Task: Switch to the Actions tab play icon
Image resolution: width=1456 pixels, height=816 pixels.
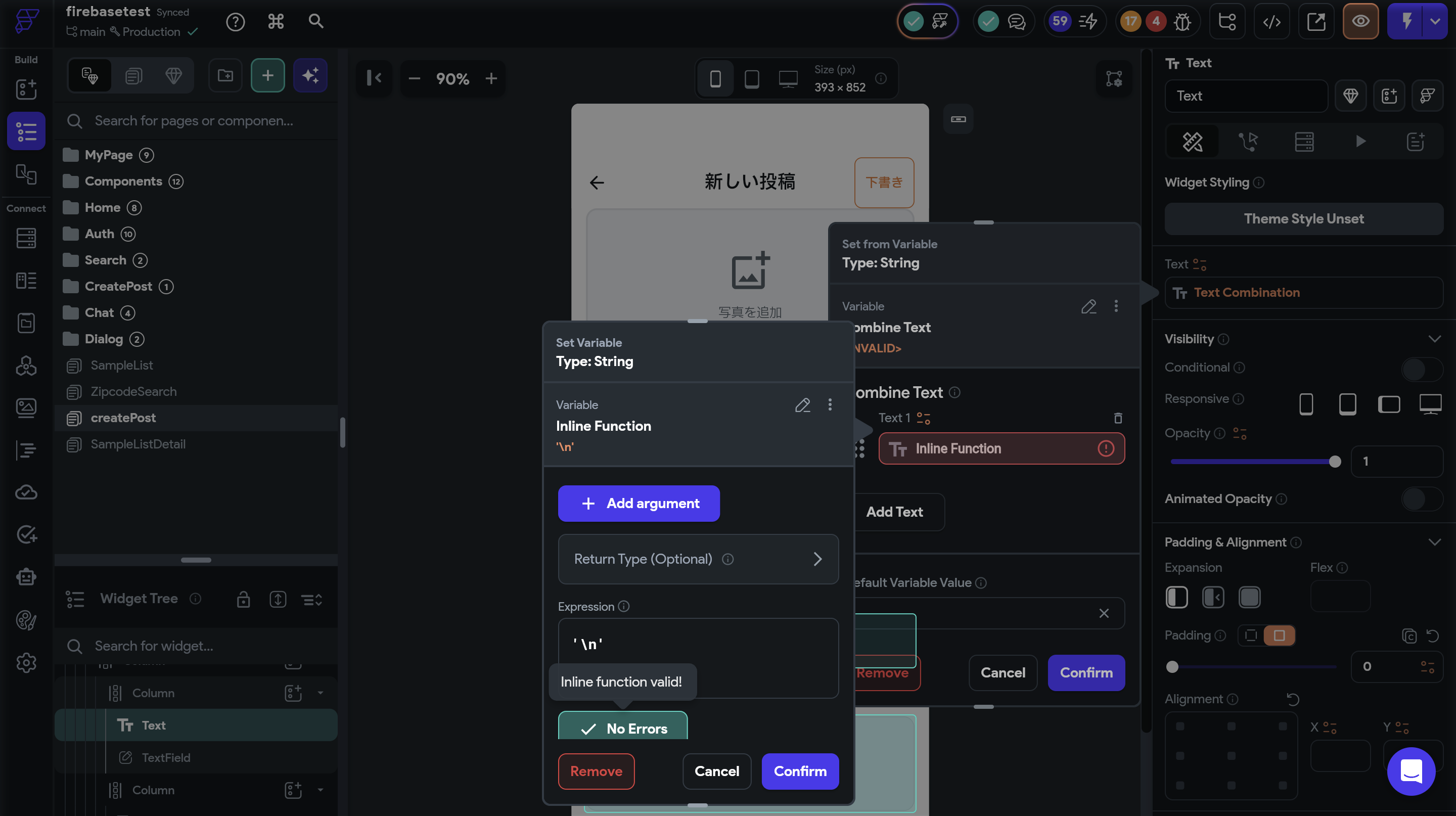Action: (x=1360, y=141)
